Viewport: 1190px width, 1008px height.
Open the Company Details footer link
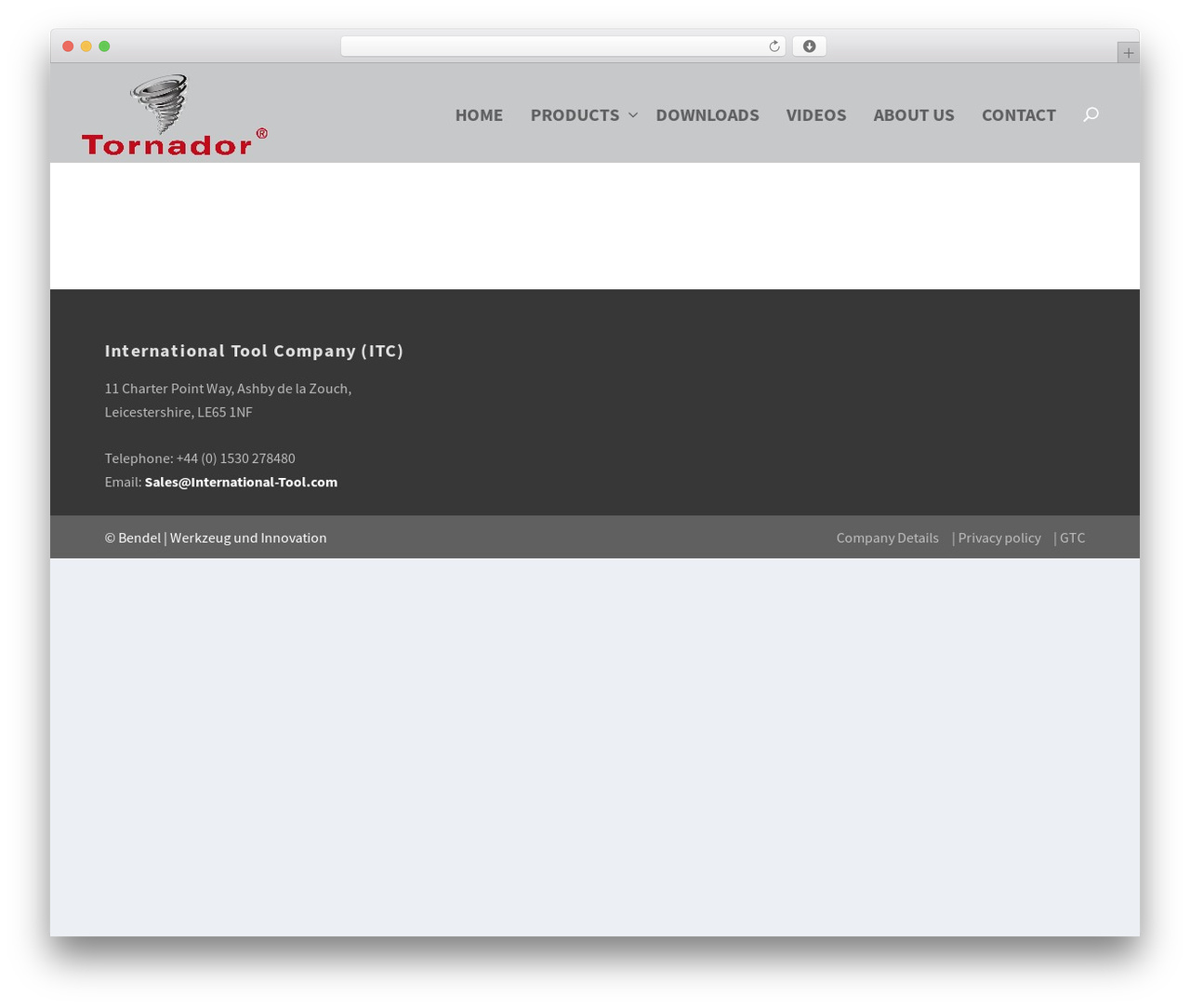click(x=887, y=537)
